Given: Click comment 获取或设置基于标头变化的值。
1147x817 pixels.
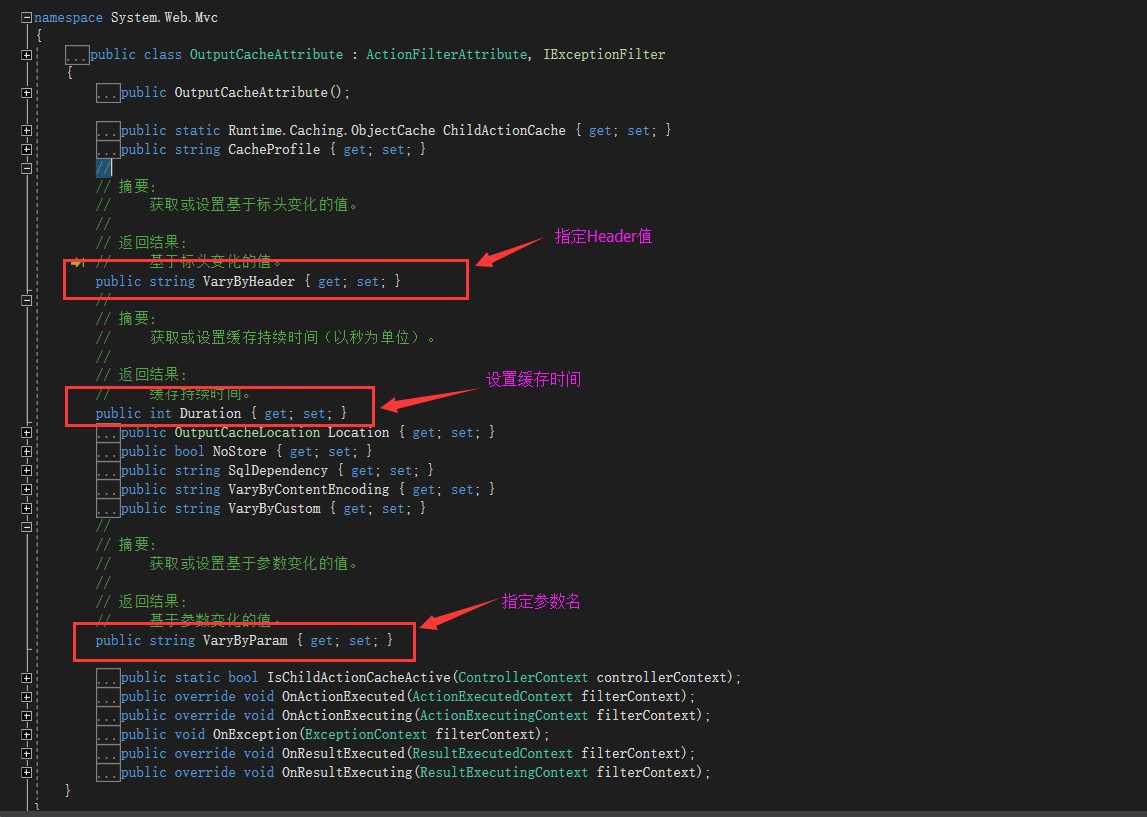Looking at the screenshot, I should click(253, 206).
